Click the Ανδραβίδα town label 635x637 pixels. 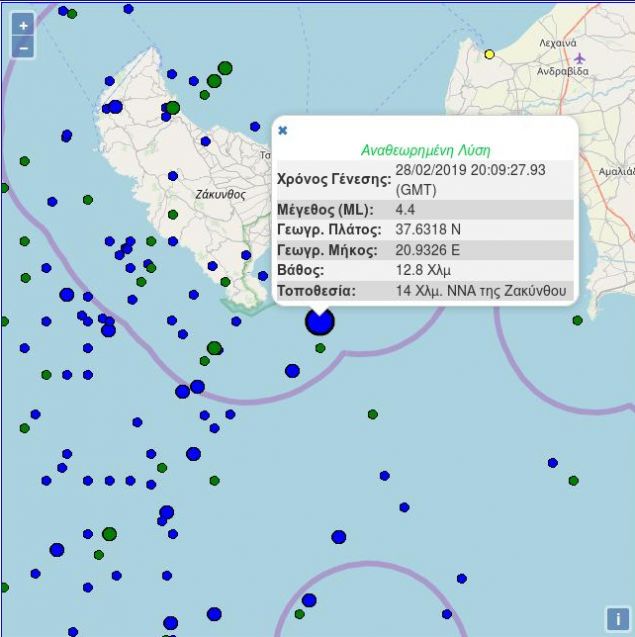[562, 71]
